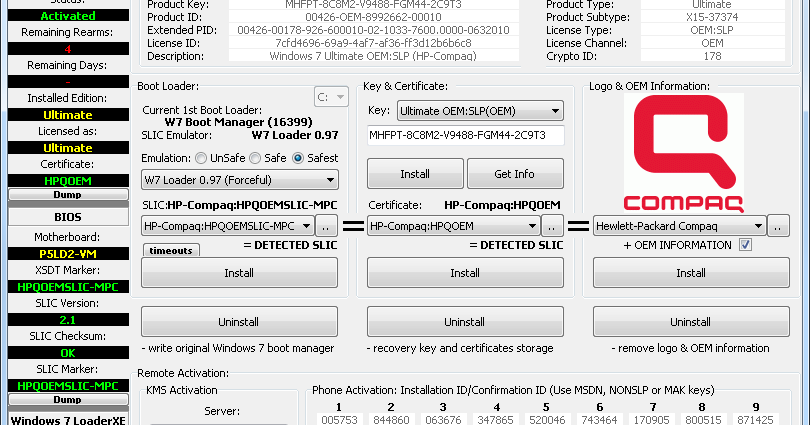Click the Dump button under Certificate
Screen dimensions: 810x425
point(68,195)
